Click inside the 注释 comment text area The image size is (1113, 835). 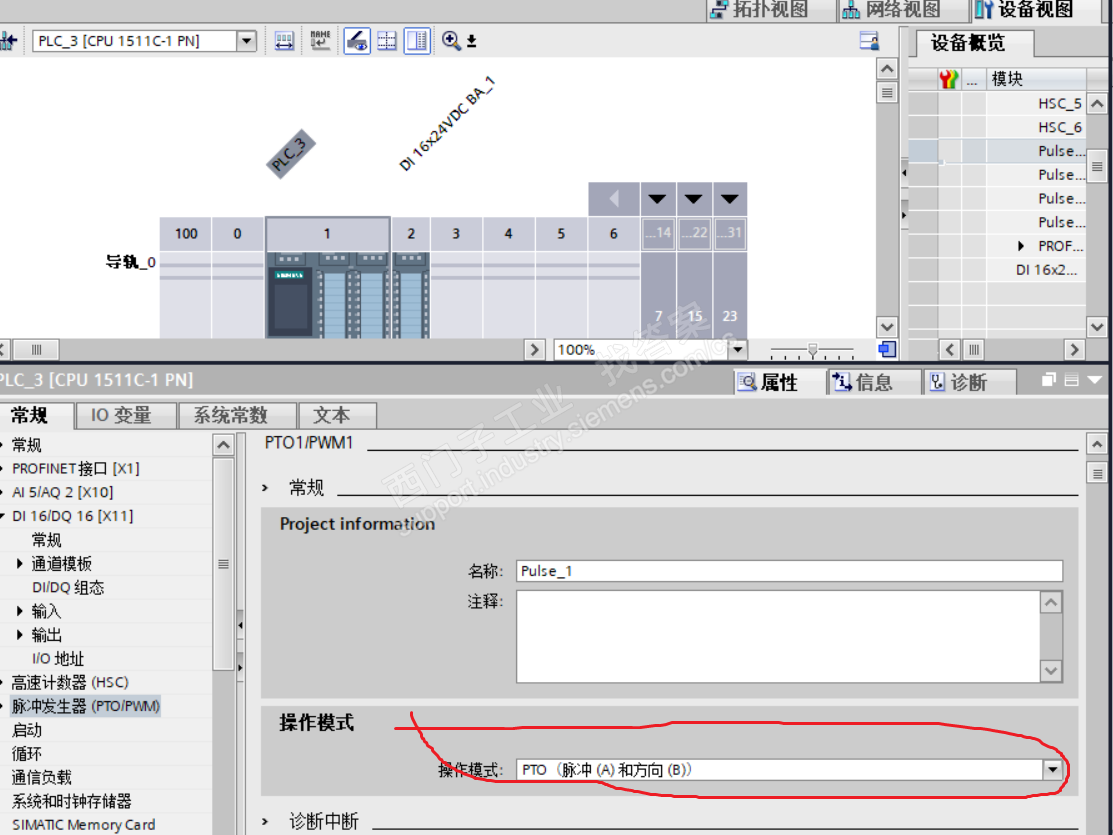point(779,636)
